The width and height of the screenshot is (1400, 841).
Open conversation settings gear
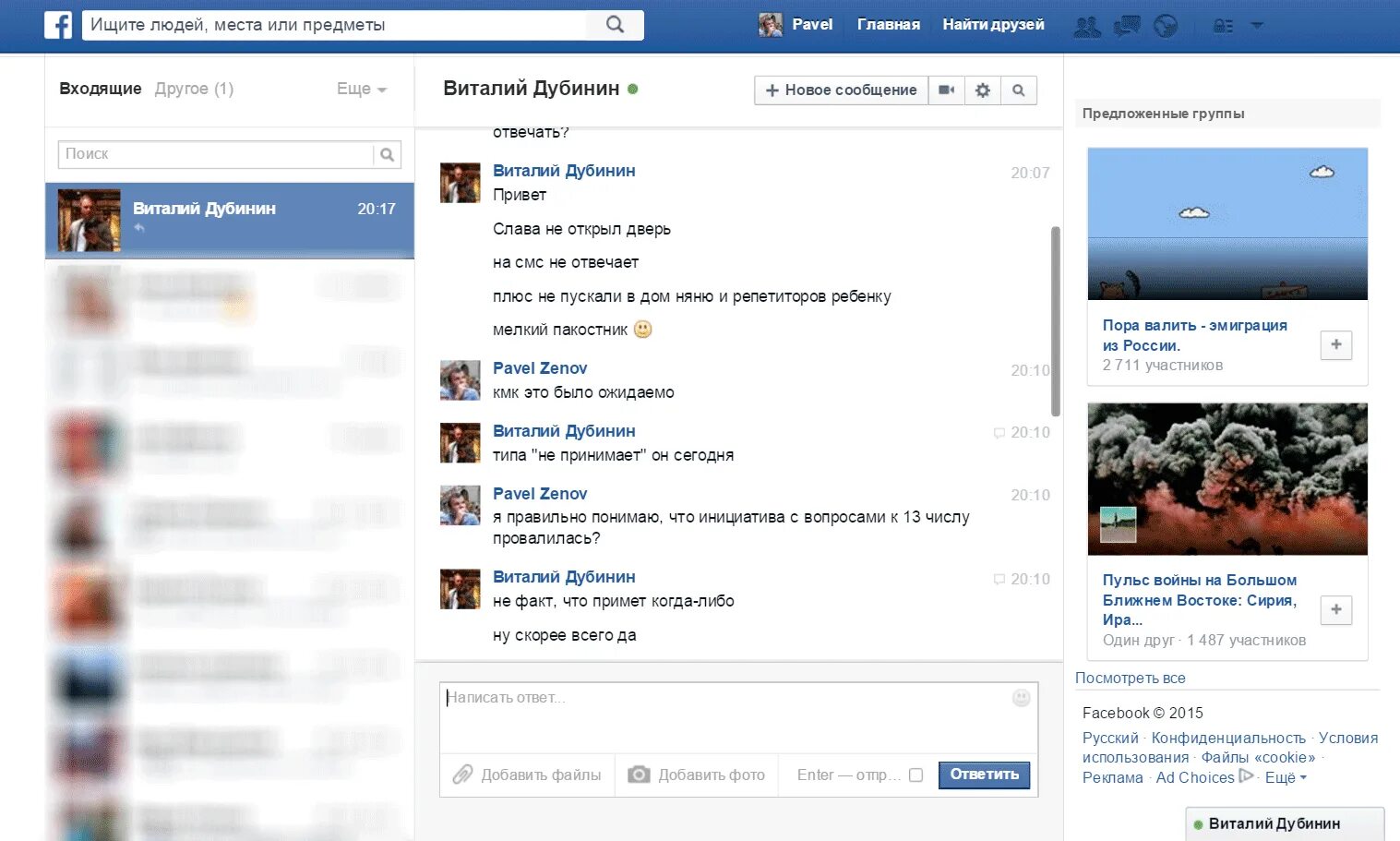pos(983,90)
